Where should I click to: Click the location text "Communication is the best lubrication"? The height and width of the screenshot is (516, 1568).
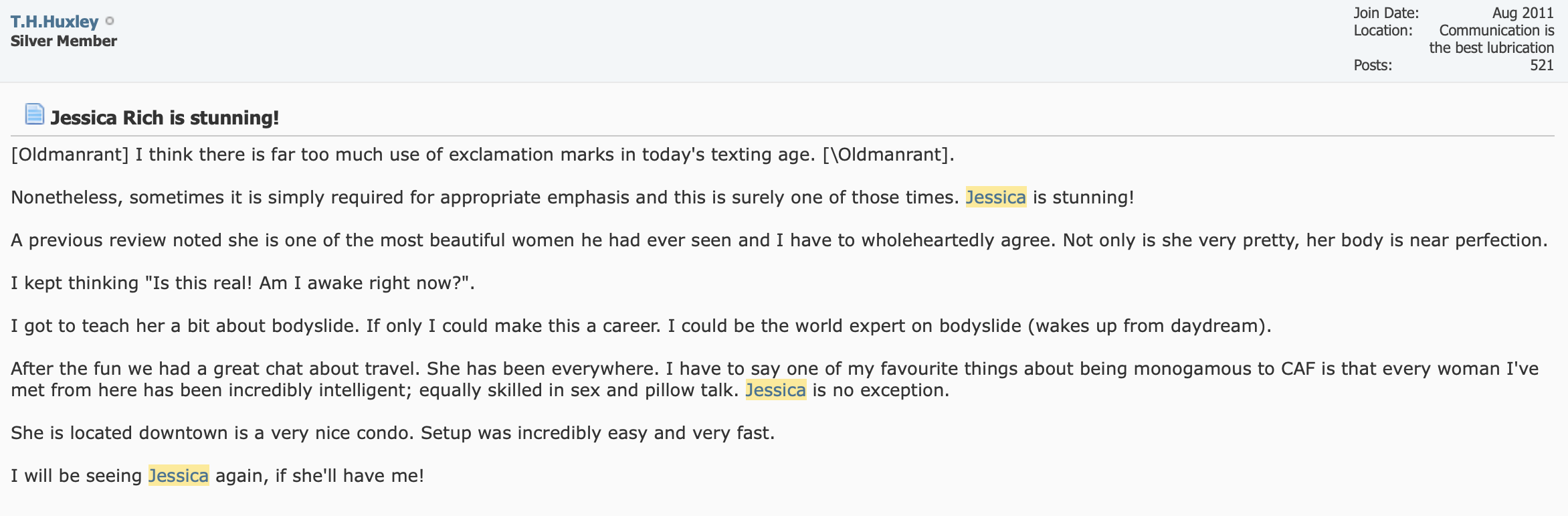(1492, 39)
